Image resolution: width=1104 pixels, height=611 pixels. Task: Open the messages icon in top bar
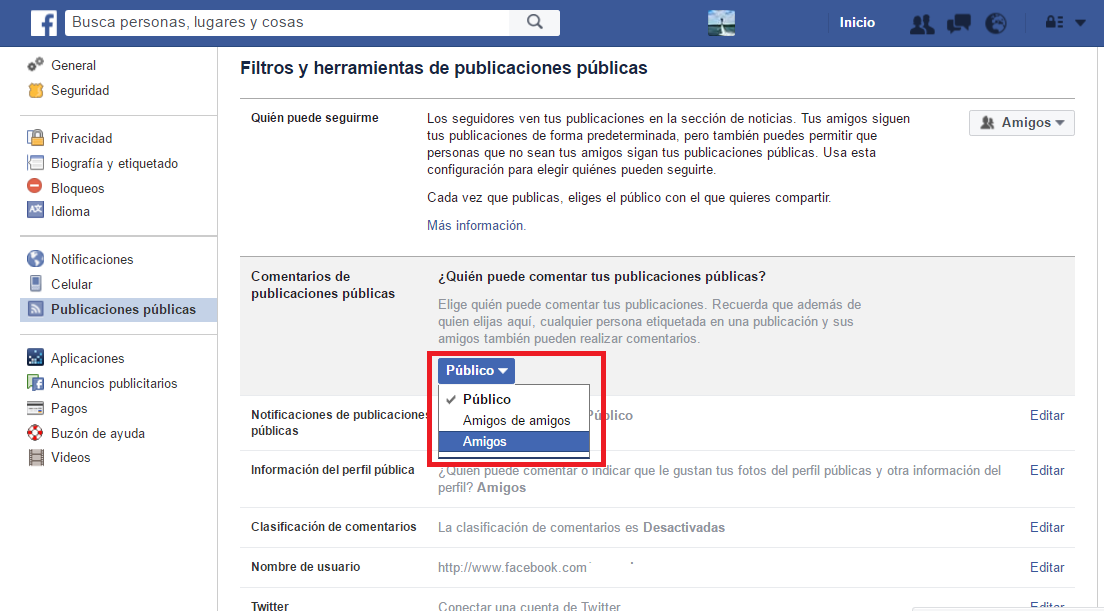click(x=959, y=24)
